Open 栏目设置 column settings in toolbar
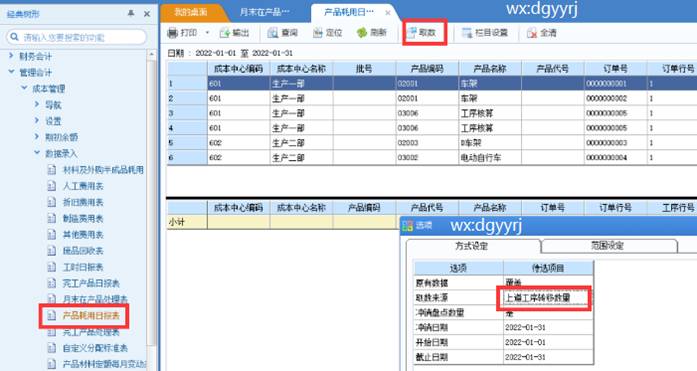Image resolution: width=697 pixels, height=371 pixels. [485, 32]
